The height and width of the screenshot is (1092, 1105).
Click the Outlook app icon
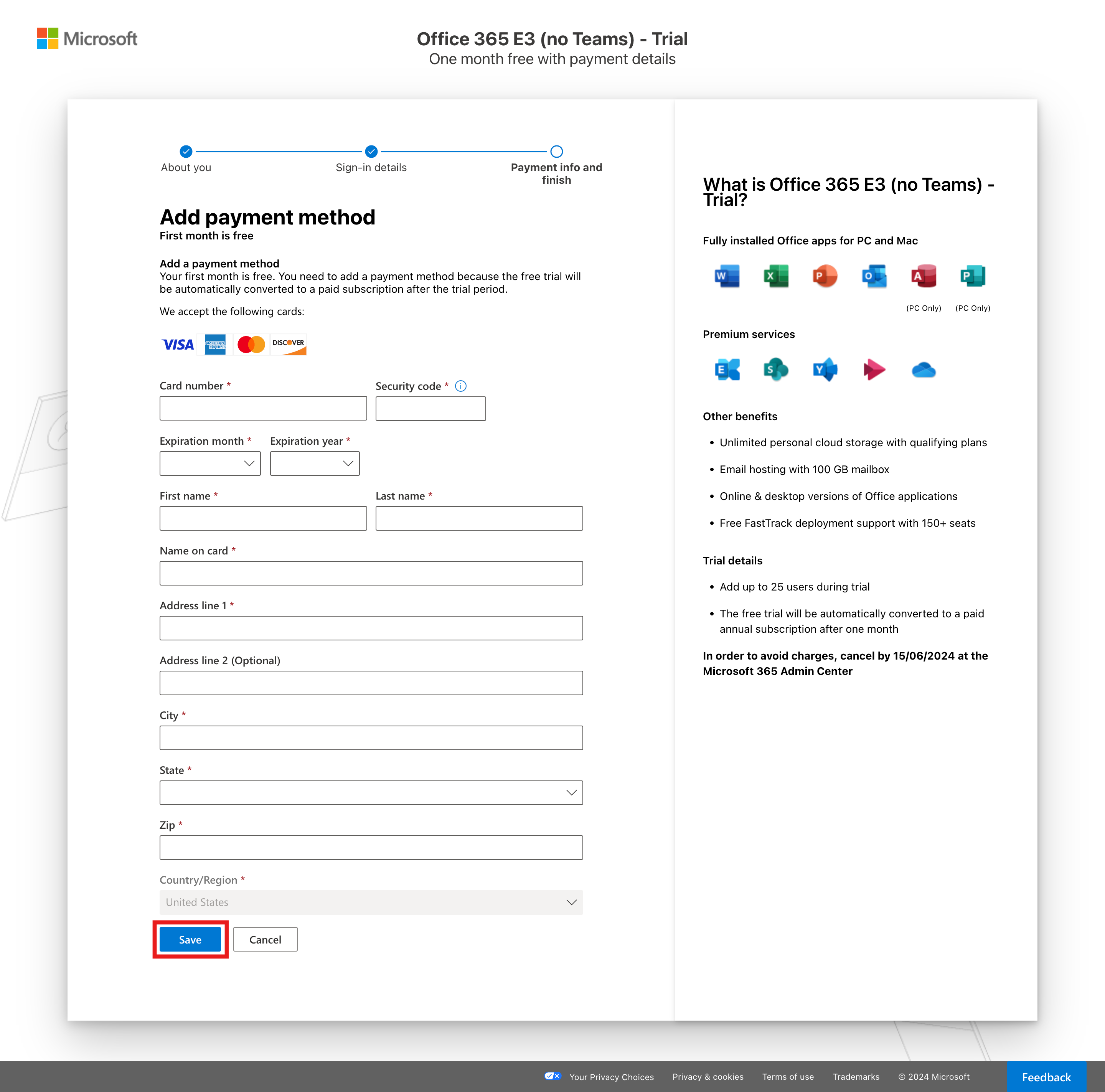[874, 276]
